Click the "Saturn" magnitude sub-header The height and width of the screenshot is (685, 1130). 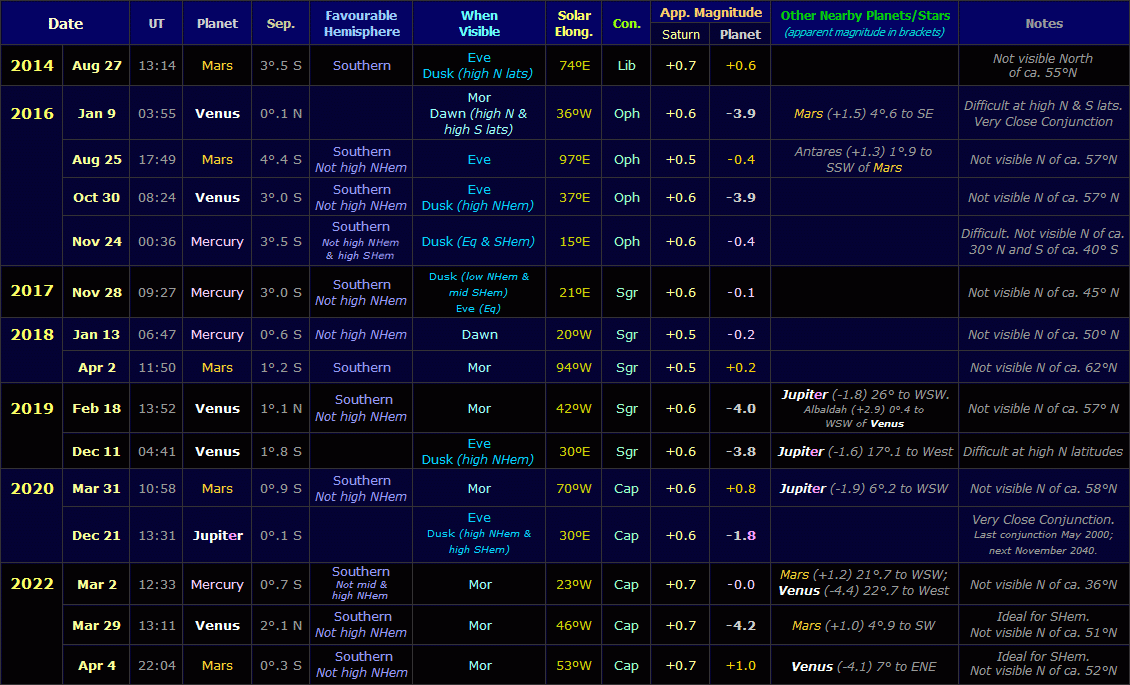pos(680,34)
